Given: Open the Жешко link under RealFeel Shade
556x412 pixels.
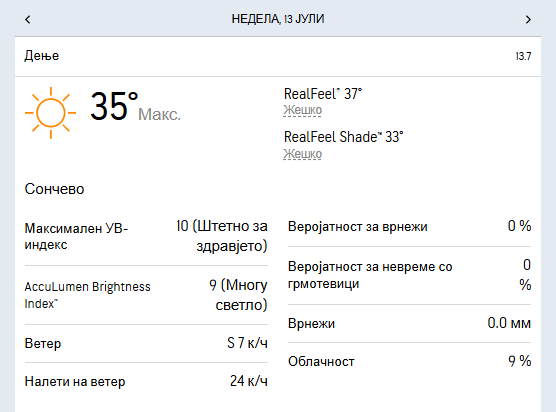Looking at the screenshot, I should (302, 154).
